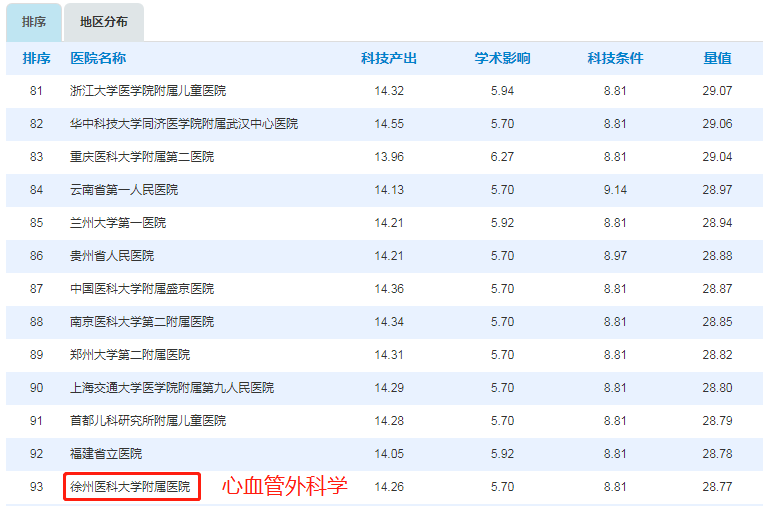Open 郑州大学第二附属医院 link
This screenshot has height=506, width=770.
(x=130, y=355)
